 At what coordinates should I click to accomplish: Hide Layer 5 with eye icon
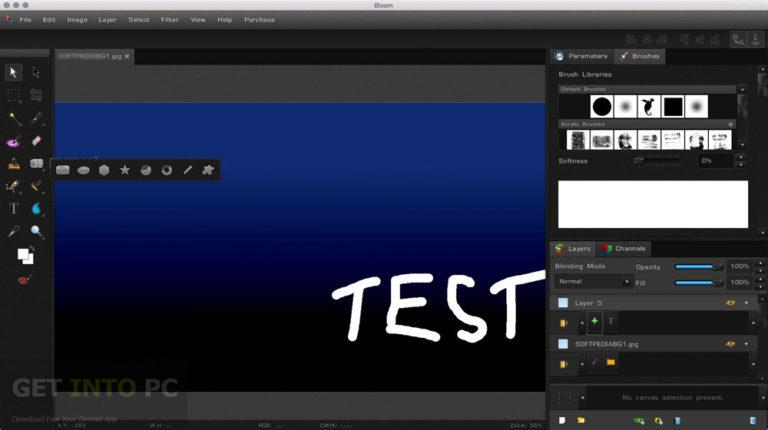pyautogui.click(x=730, y=303)
